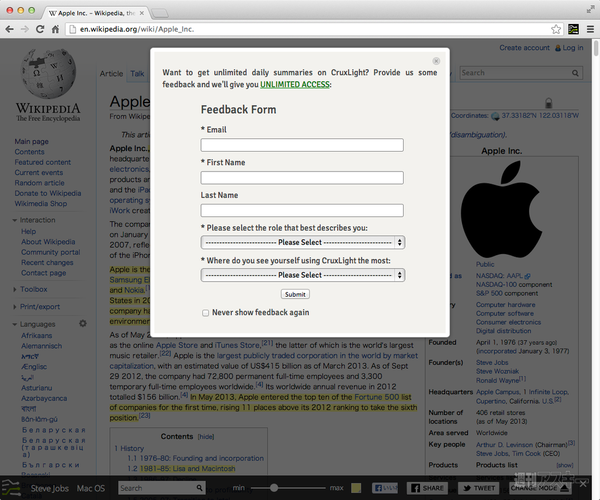The width and height of the screenshot is (600, 500).
Task: Adjust the min-max summary slider handle
Action: (274, 488)
